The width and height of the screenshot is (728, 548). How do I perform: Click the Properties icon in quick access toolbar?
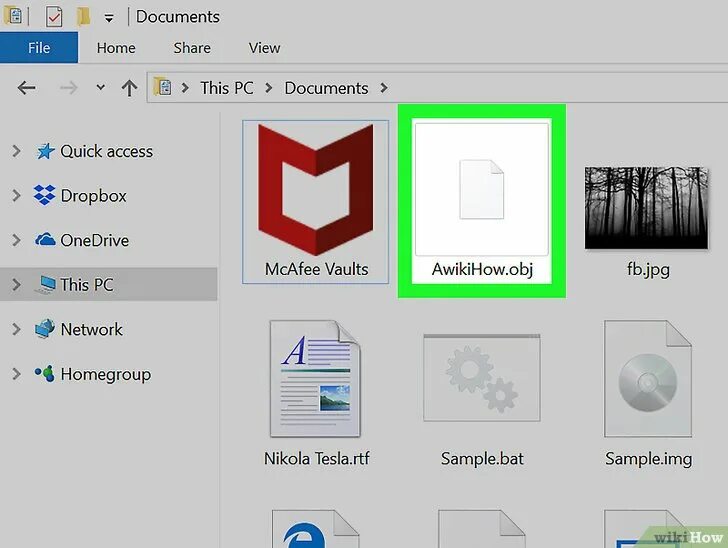pos(54,17)
